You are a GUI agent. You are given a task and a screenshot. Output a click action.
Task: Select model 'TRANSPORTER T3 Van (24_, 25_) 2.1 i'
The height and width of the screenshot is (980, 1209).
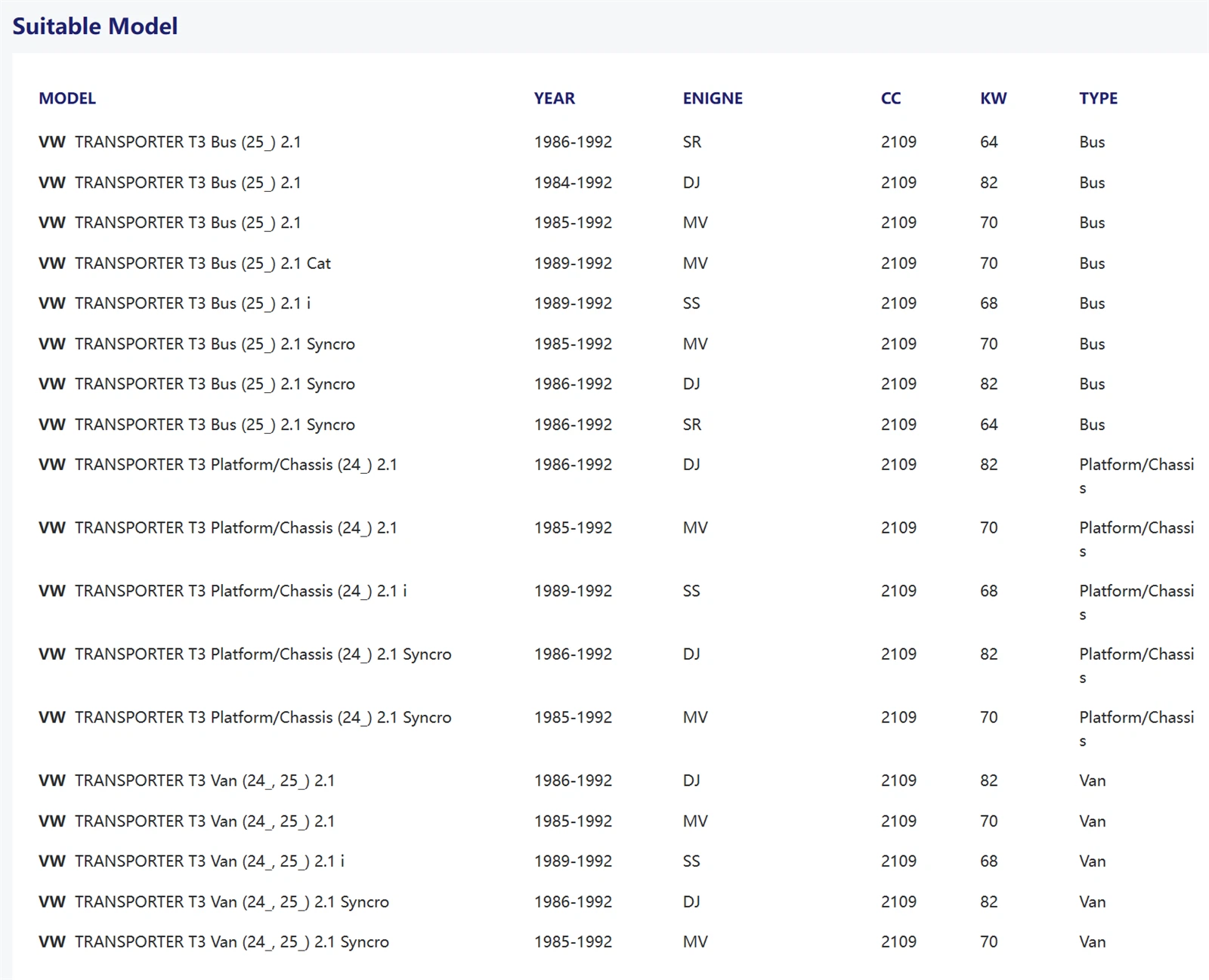point(209,862)
